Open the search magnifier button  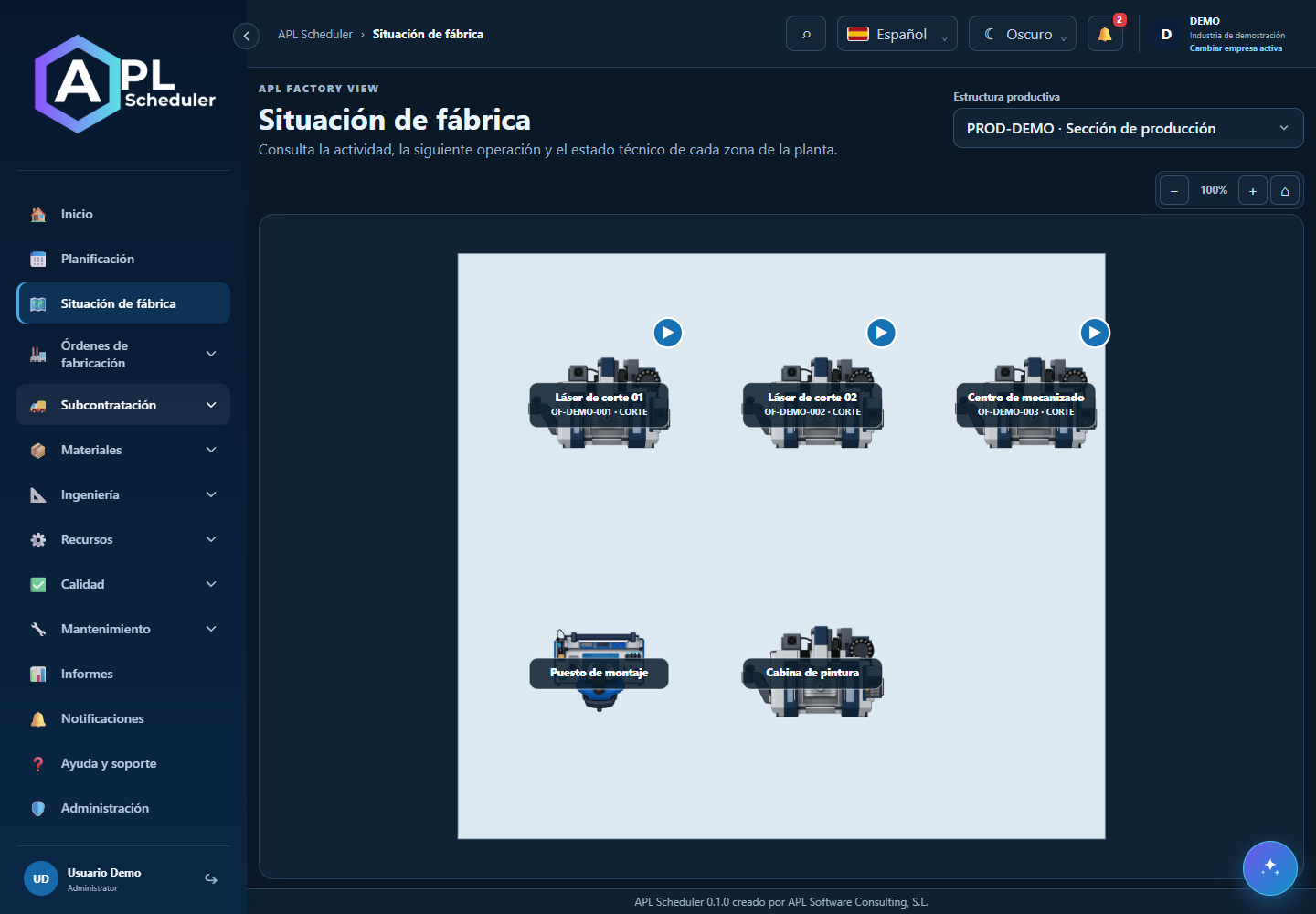tap(806, 34)
